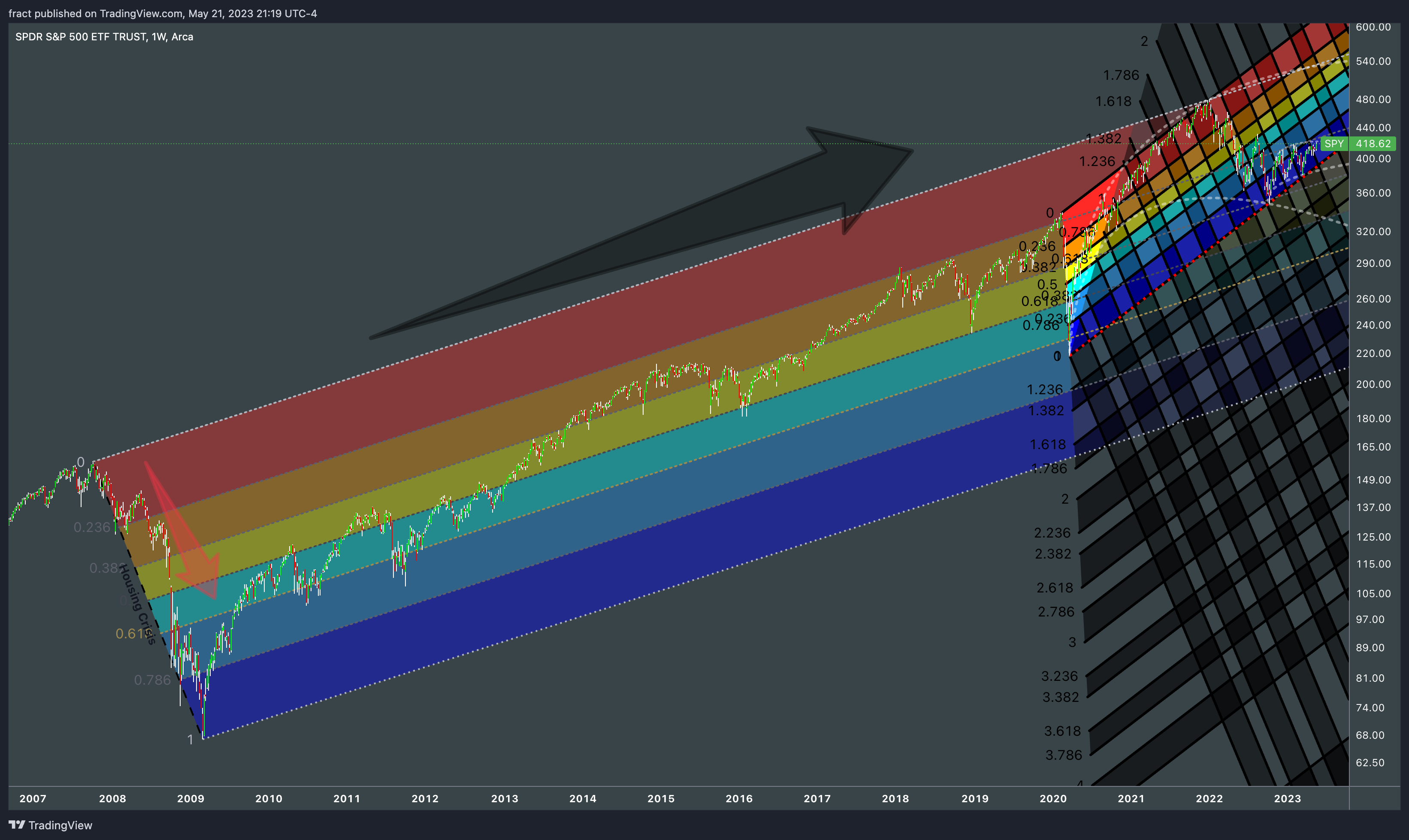Click the 2023 label on the time axis

[x=1288, y=799]
